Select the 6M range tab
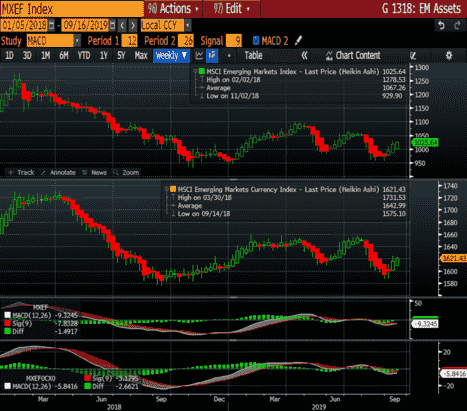The image size is (467, 411). [x=64, y=55]
